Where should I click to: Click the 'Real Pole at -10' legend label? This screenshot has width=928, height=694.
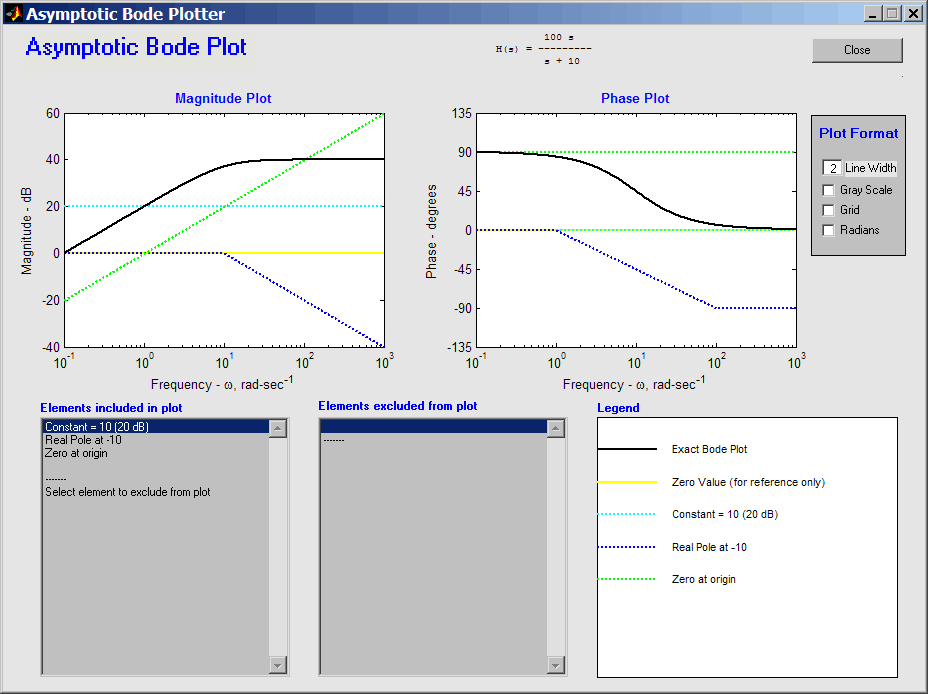(709, 547)
